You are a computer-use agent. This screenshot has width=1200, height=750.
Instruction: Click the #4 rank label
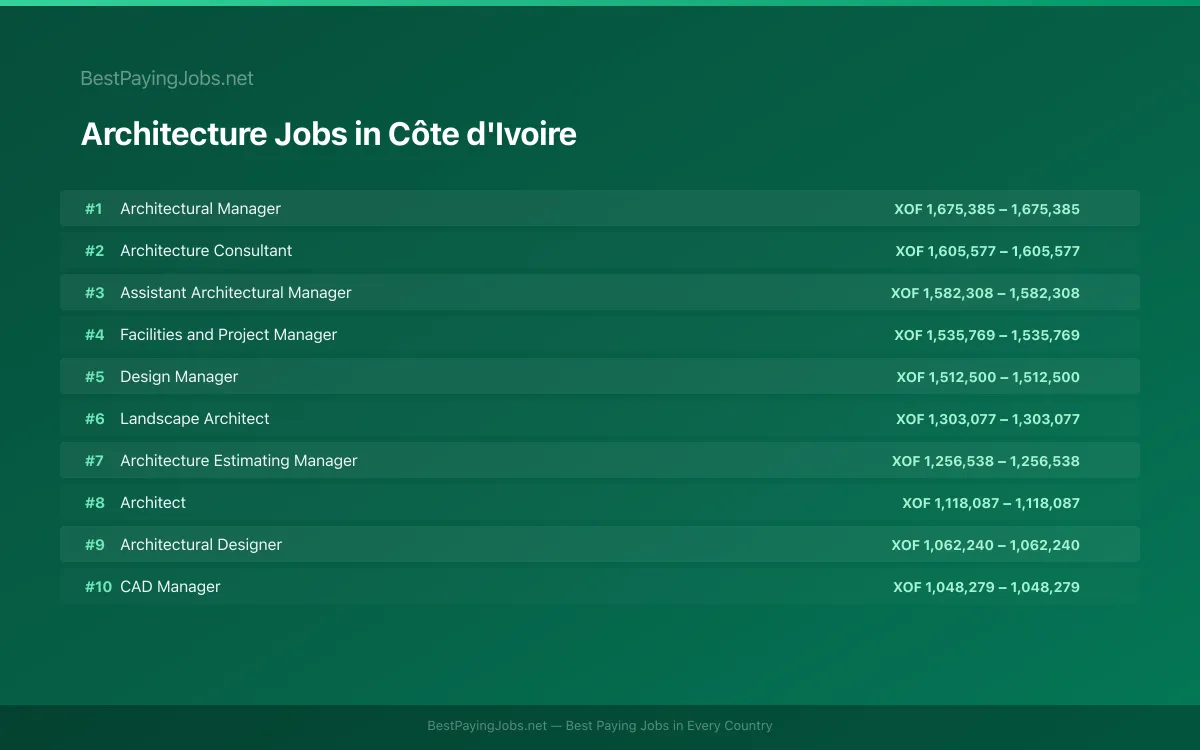point(94,335)
